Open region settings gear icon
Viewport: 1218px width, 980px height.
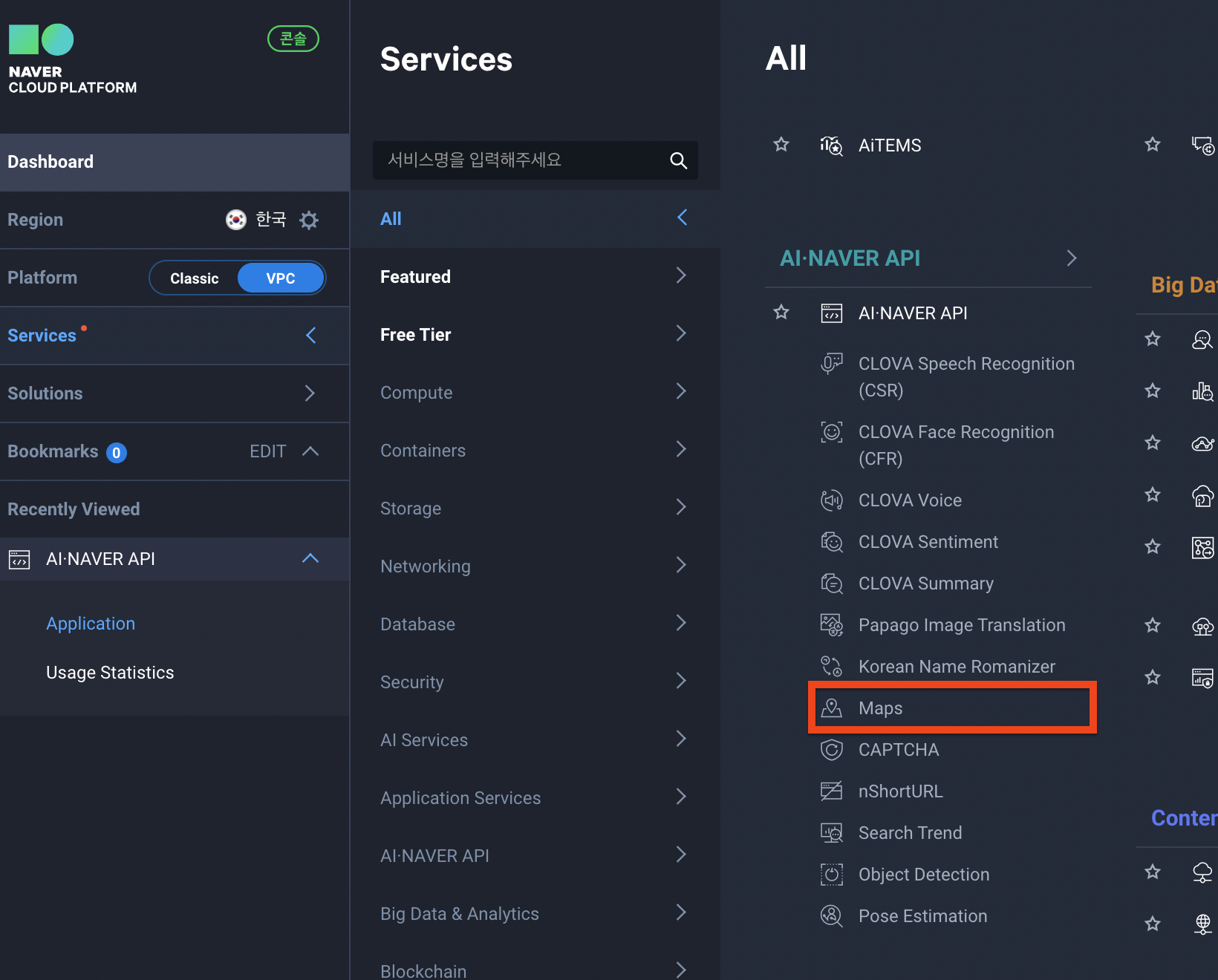click(x=309, y=220)
